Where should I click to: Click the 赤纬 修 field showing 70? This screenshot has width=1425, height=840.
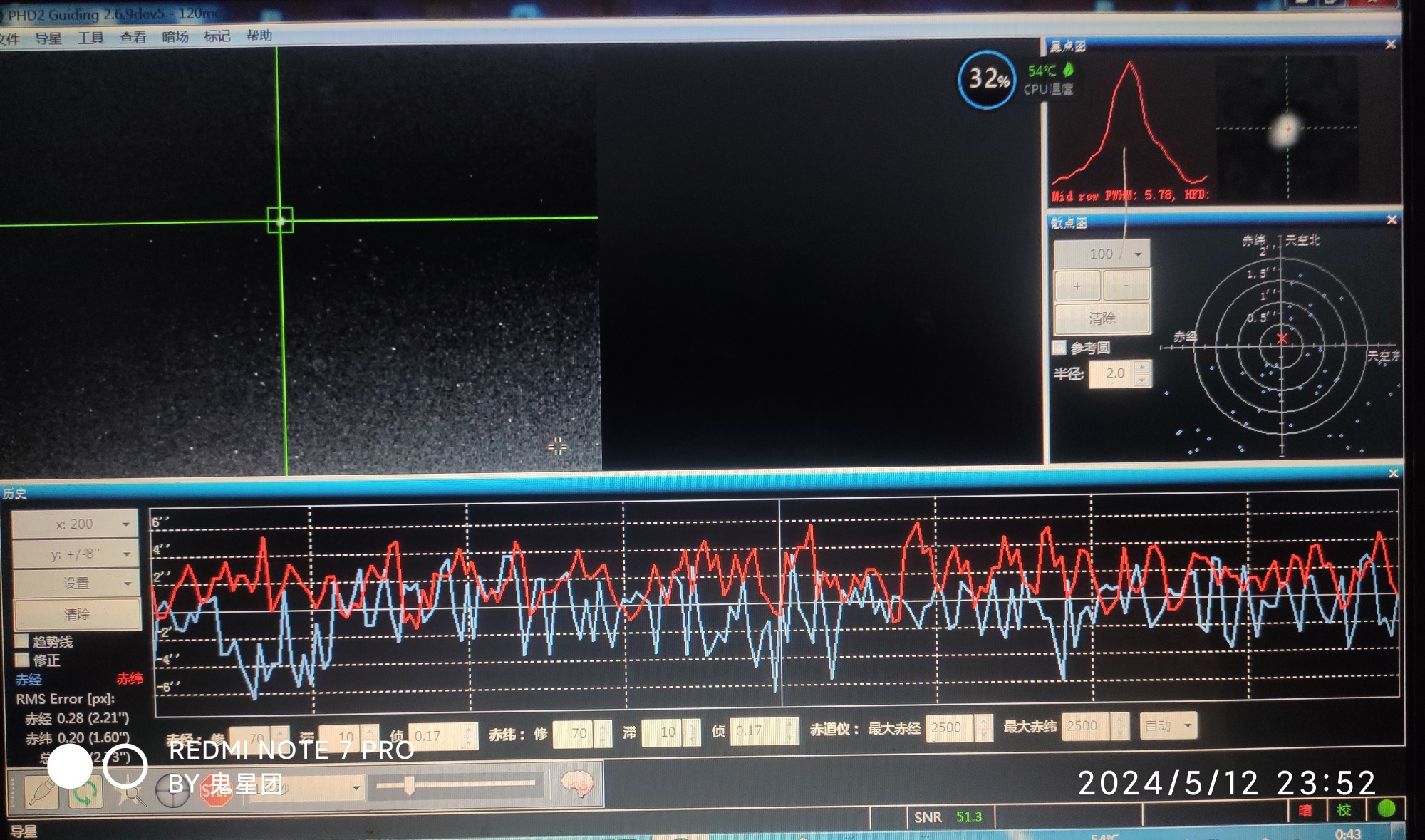(574, 733)
